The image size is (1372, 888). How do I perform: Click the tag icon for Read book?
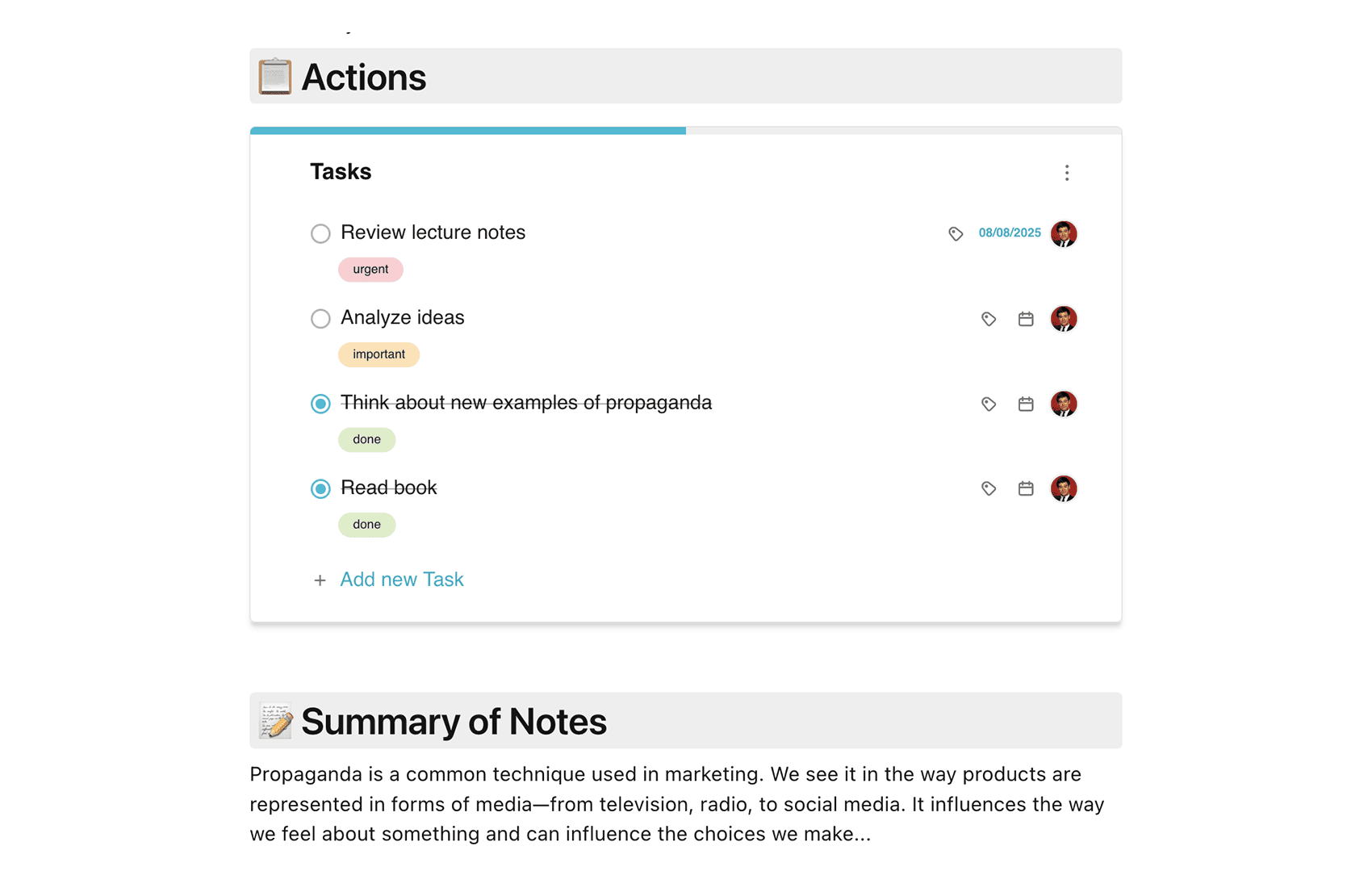989,488
